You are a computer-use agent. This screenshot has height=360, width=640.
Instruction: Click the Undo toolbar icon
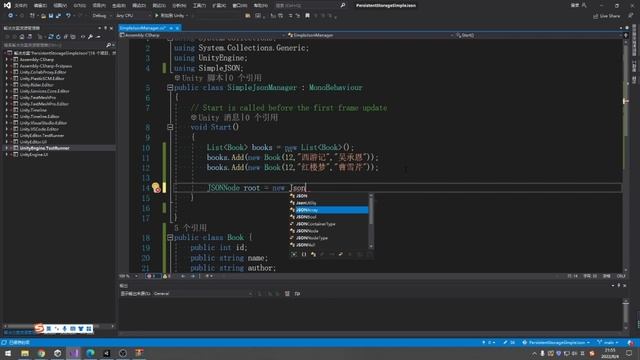click(68, 16)
